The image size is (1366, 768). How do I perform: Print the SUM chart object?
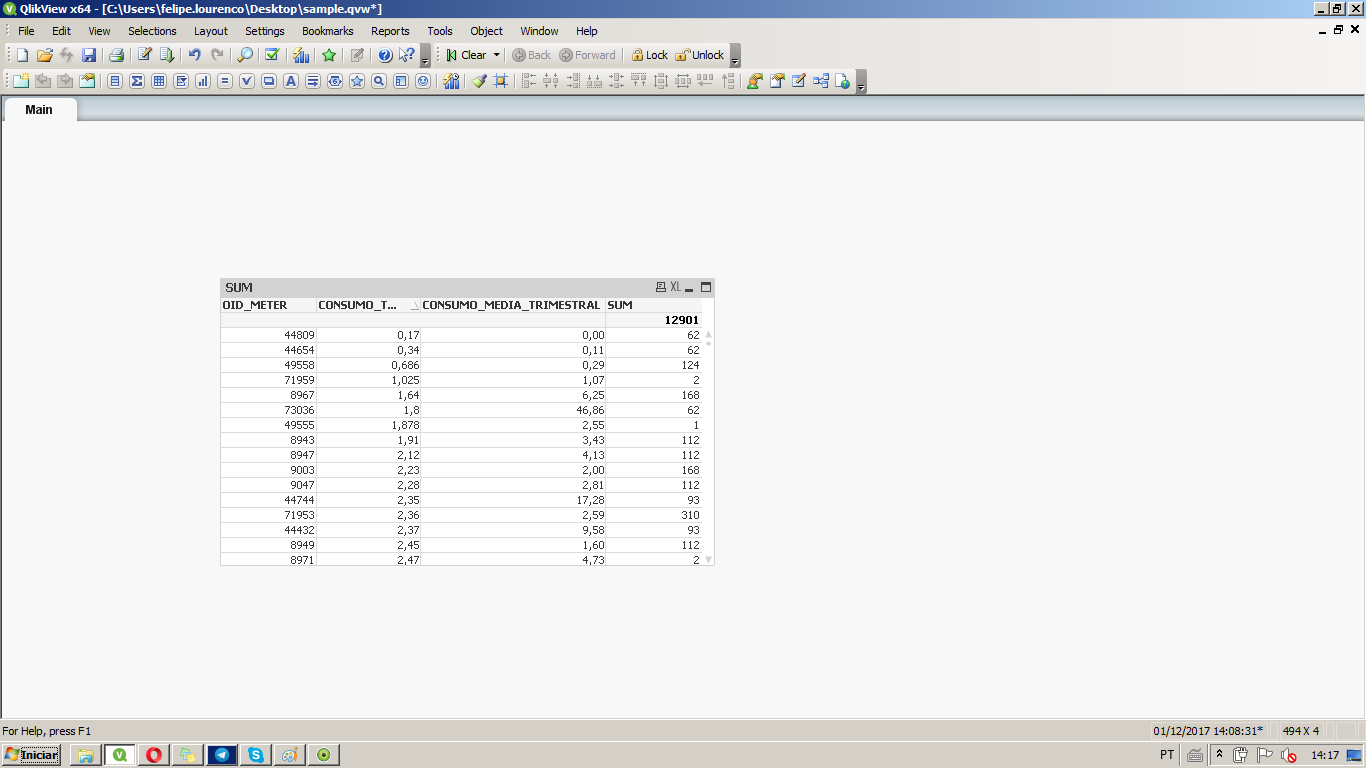click(x=660, y=287)
